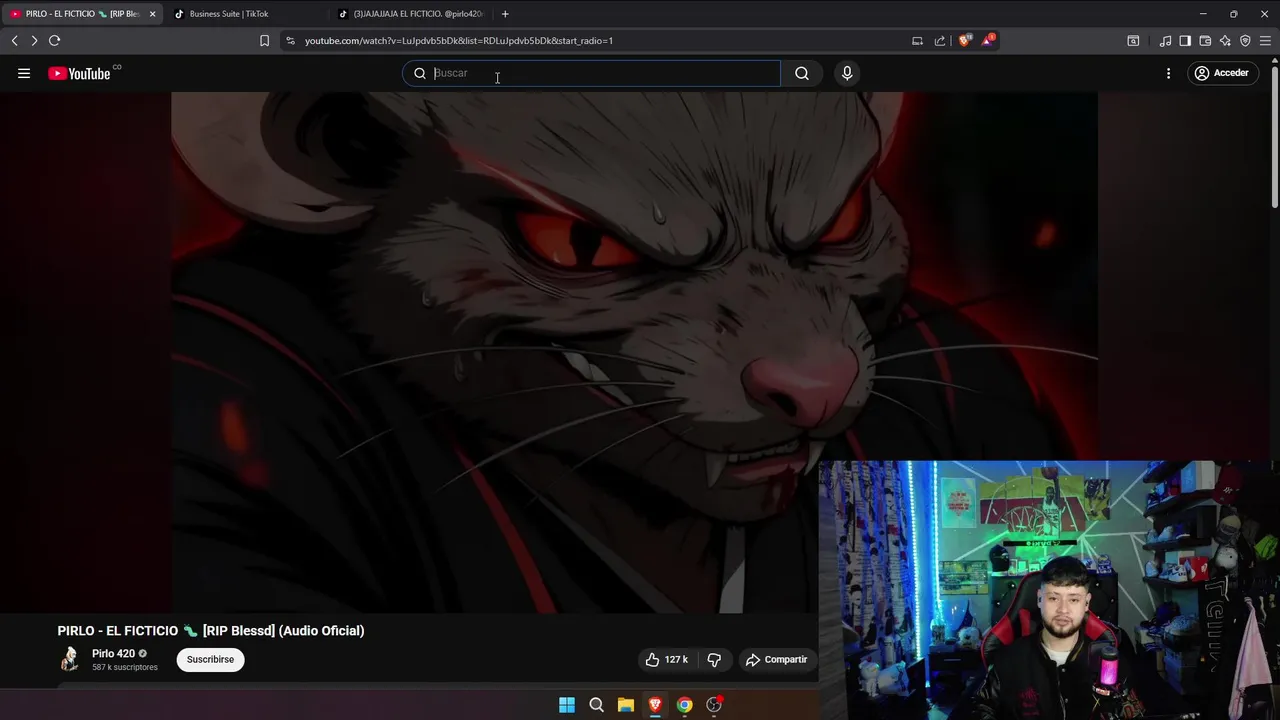Close the PIRLO - EL FICTICIO tab
1280x720 pixels.
point(152,14)
